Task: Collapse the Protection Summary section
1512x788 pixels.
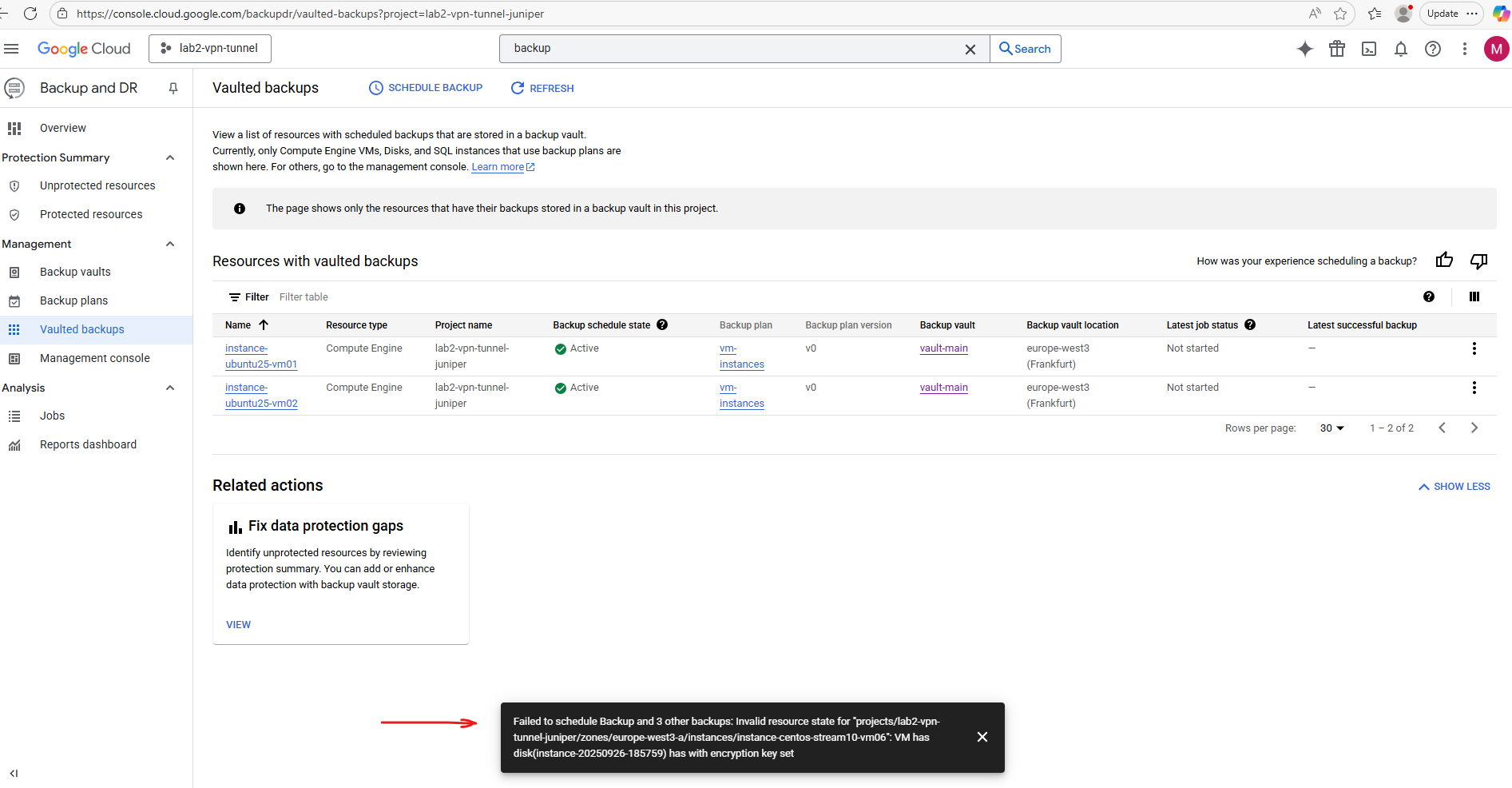Action: (x=170, y=157)
